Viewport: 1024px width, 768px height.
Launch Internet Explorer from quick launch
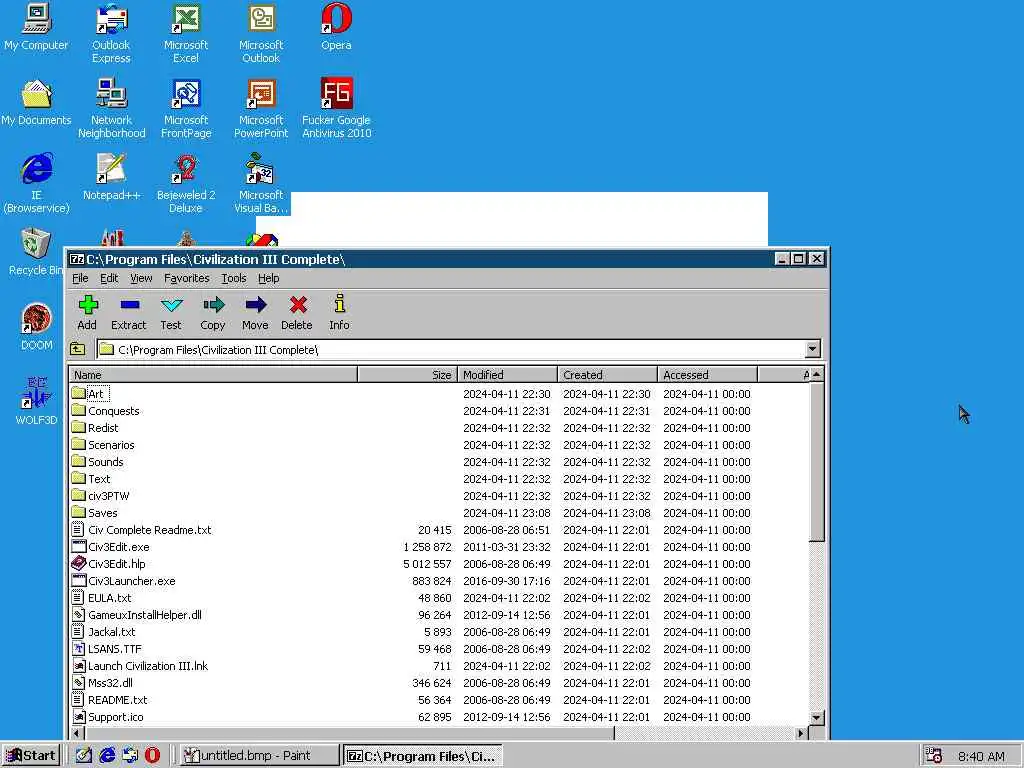point(107,755)
